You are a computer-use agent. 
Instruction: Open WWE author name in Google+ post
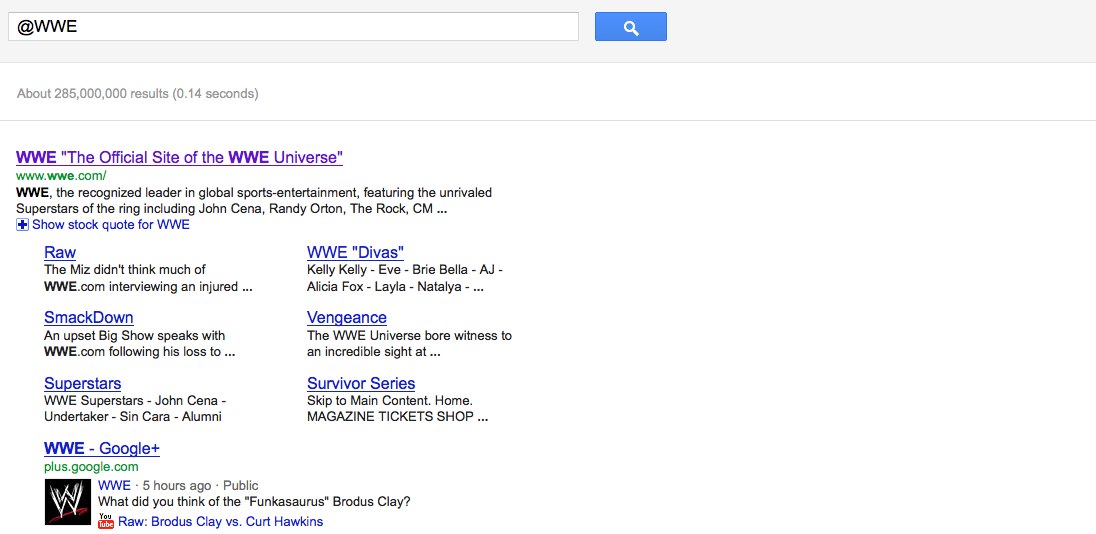115,485
